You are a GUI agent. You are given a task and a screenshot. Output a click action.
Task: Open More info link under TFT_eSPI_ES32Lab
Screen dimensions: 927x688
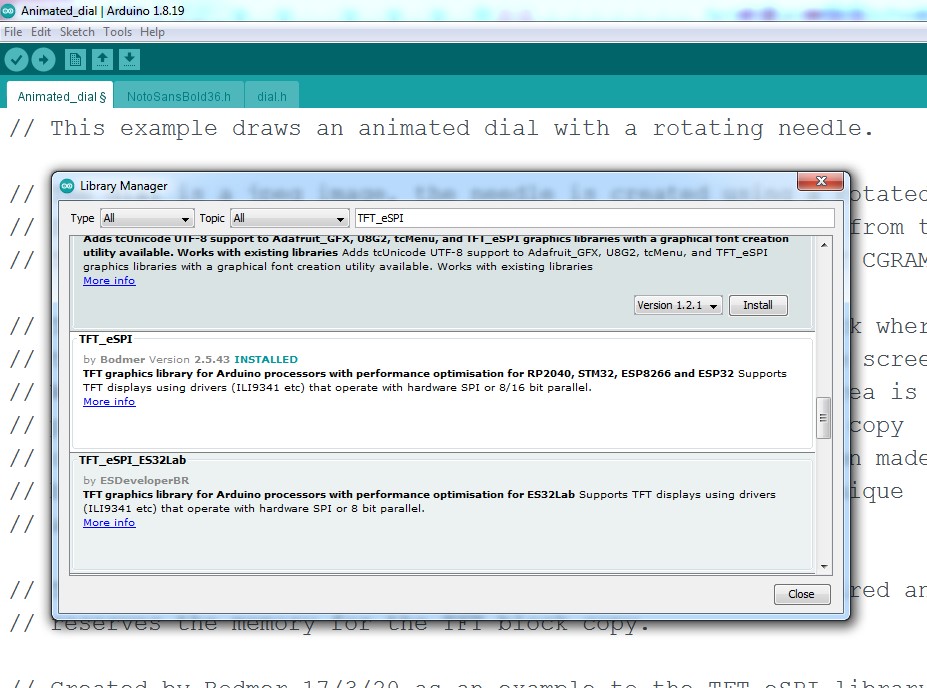109,523
